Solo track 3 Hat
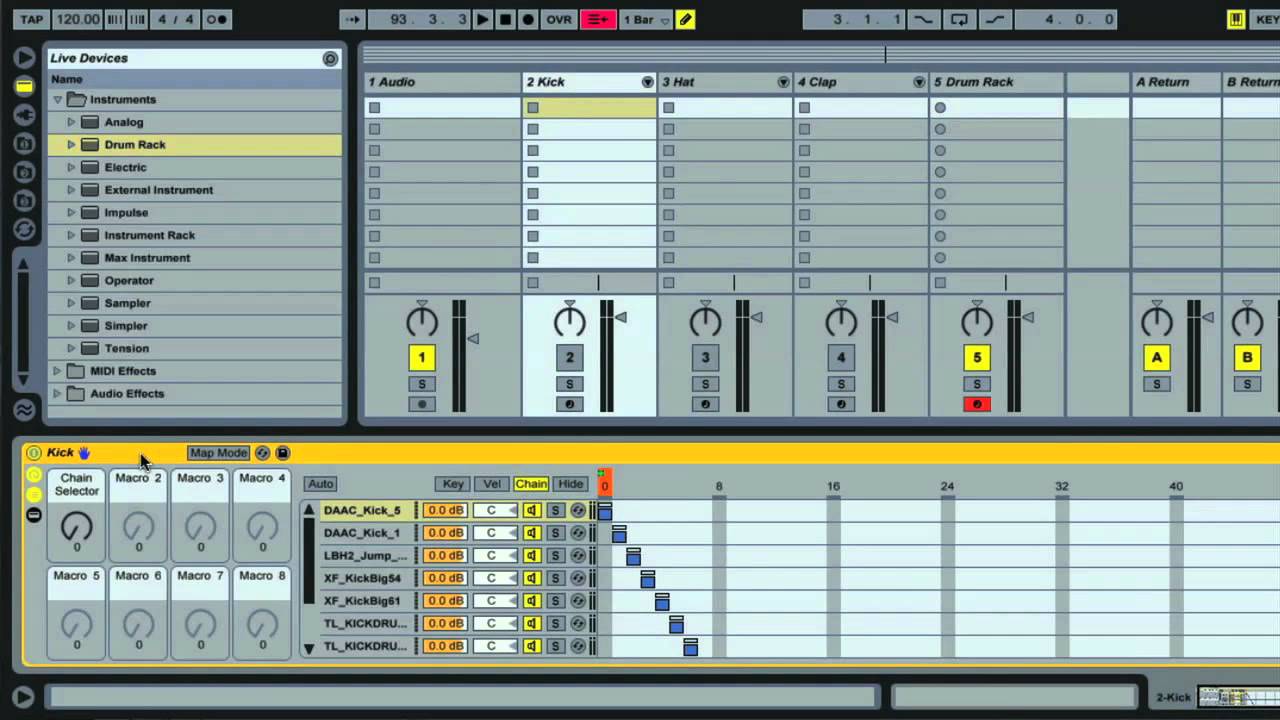 tap(705, 384)
